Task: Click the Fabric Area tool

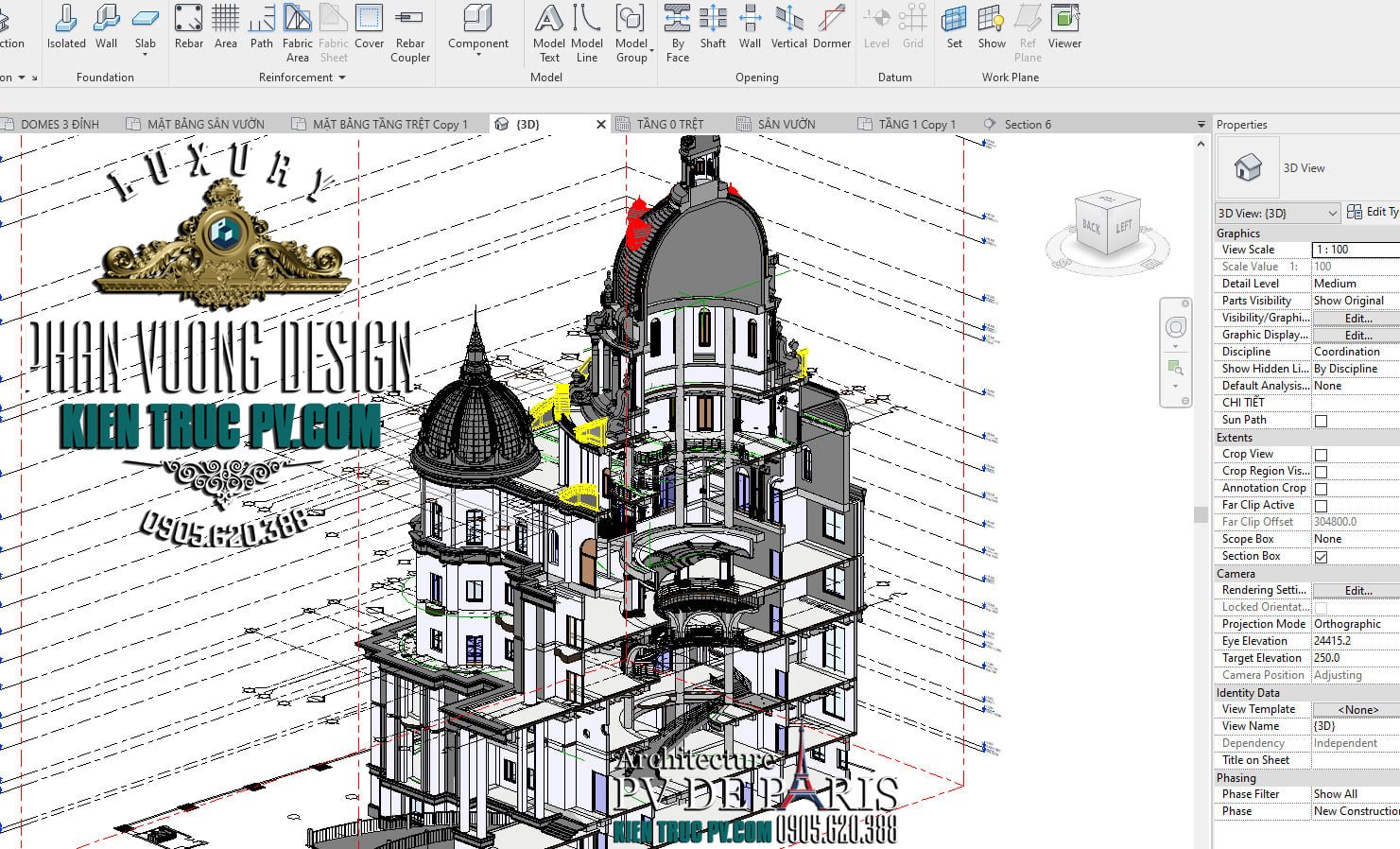Action: click(297, 34)
